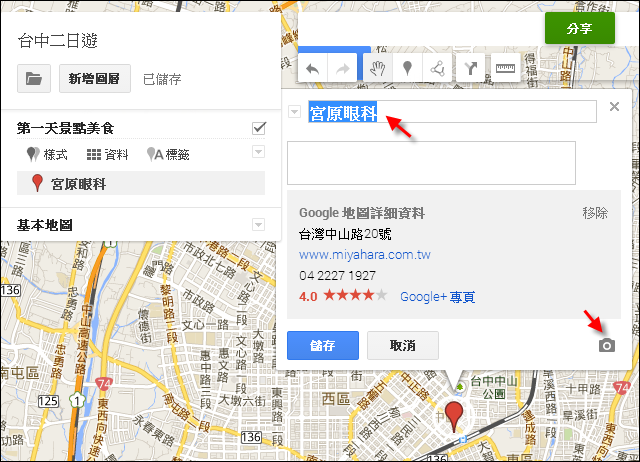Toggle the 第一天景點美食 layer checkbox
Screen dimensions: 640x462
tap(259, 129)
